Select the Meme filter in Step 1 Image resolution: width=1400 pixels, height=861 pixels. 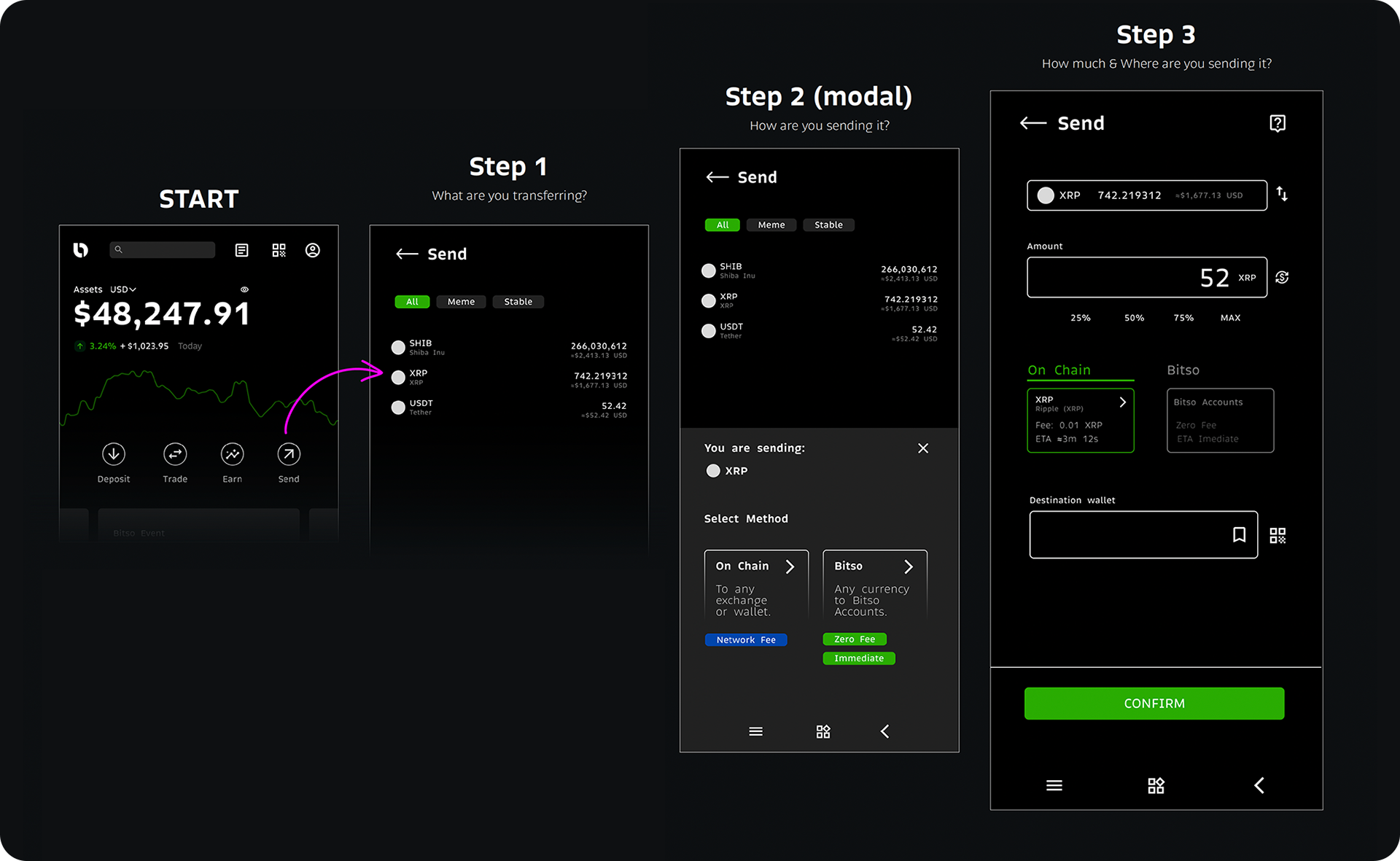pyautogui.click(x=461, y=302)
